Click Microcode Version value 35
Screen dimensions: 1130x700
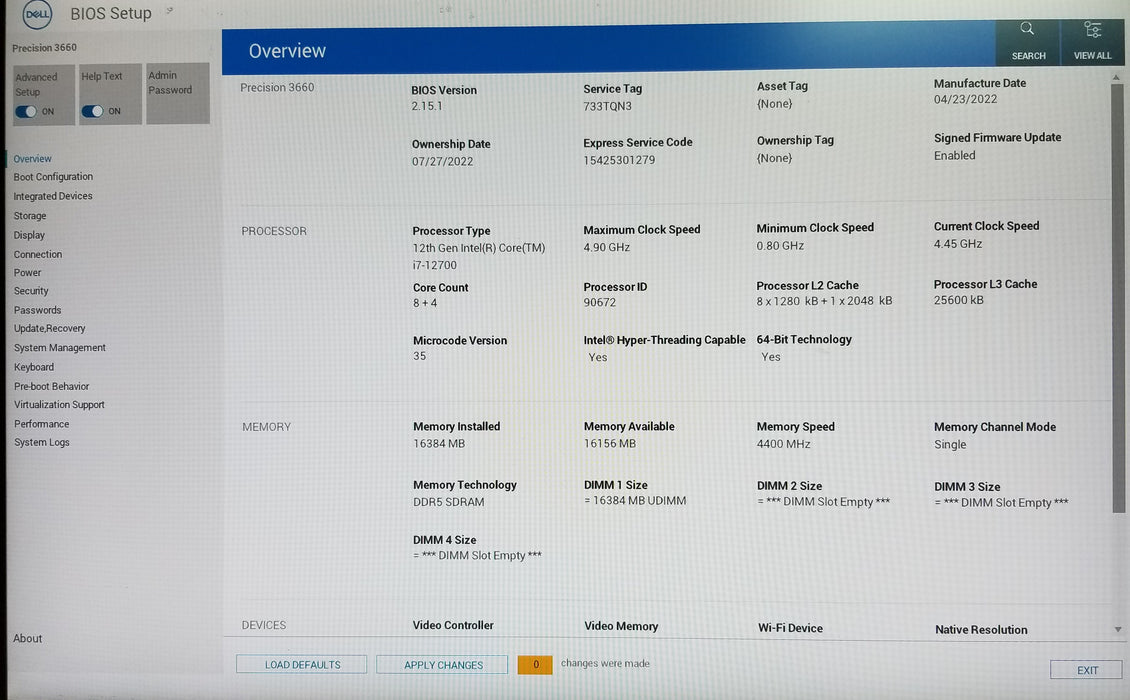tap(419, 356)
